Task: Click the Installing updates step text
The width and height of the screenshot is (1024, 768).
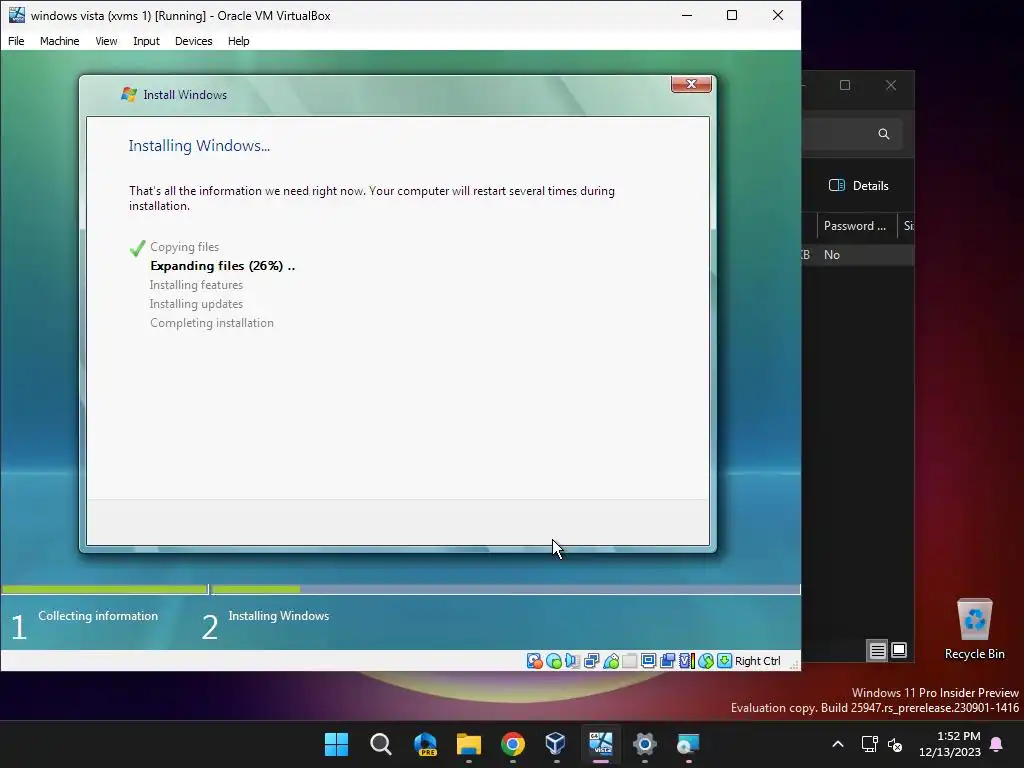Action: [x=196, y=304]
